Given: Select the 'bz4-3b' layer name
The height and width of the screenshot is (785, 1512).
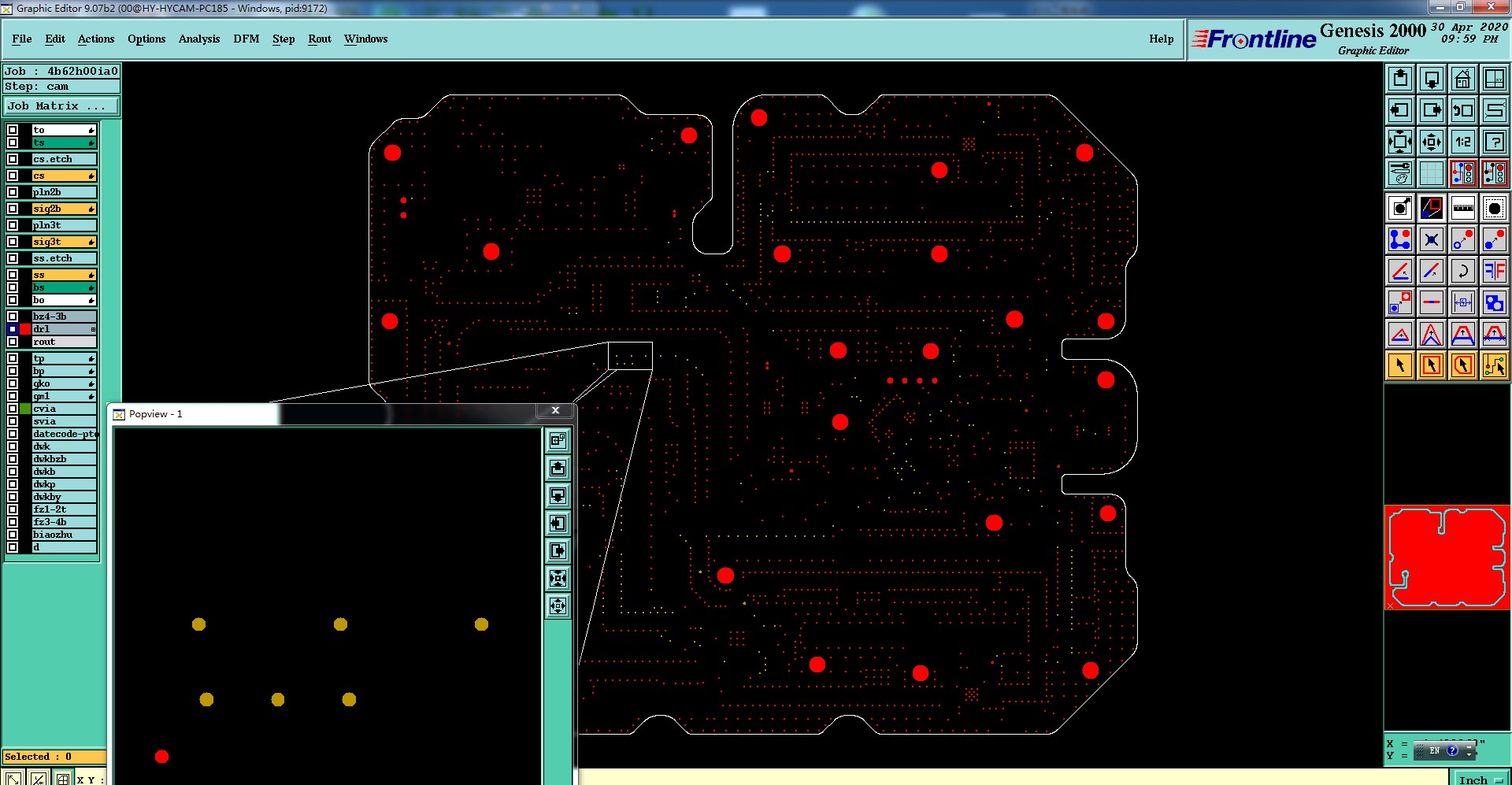Looking at the screenshot, I should coord(64,317).
